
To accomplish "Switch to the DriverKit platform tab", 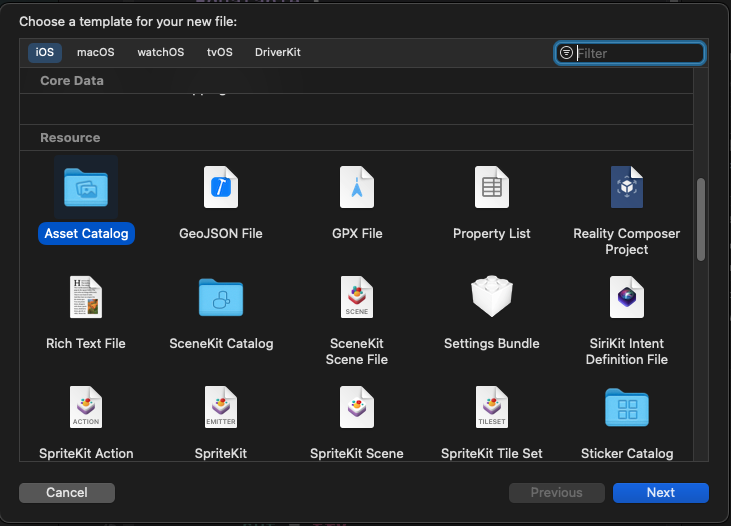I will tap(277, 52).
